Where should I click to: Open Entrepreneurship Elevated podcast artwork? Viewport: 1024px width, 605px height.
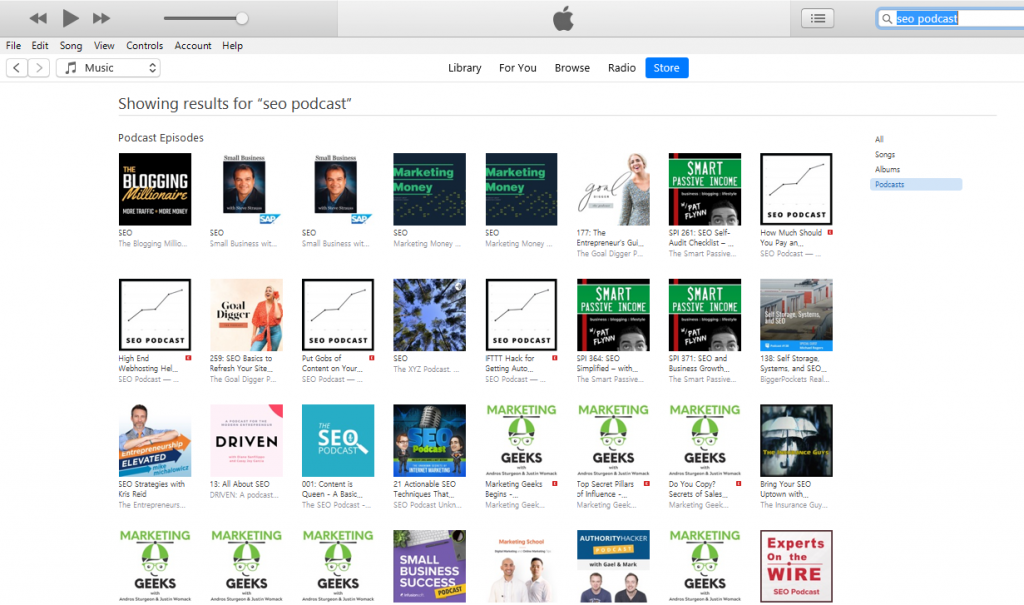pos(155,440)
